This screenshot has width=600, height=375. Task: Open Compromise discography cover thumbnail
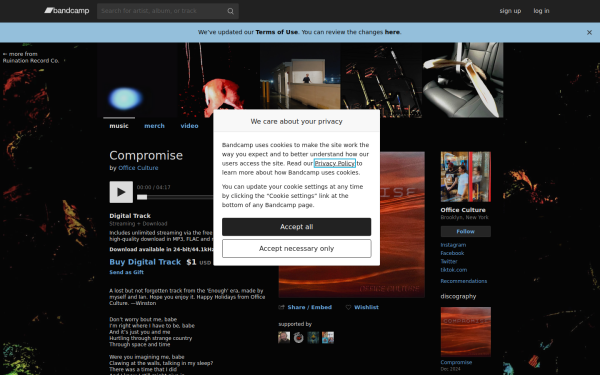[466, 332]
